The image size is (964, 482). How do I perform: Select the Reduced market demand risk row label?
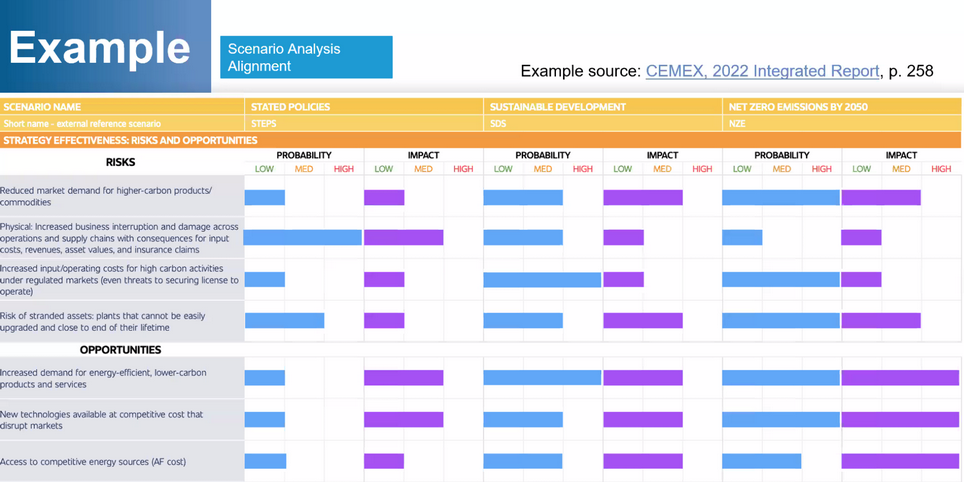pyautogui.click(x=106, y=196)
